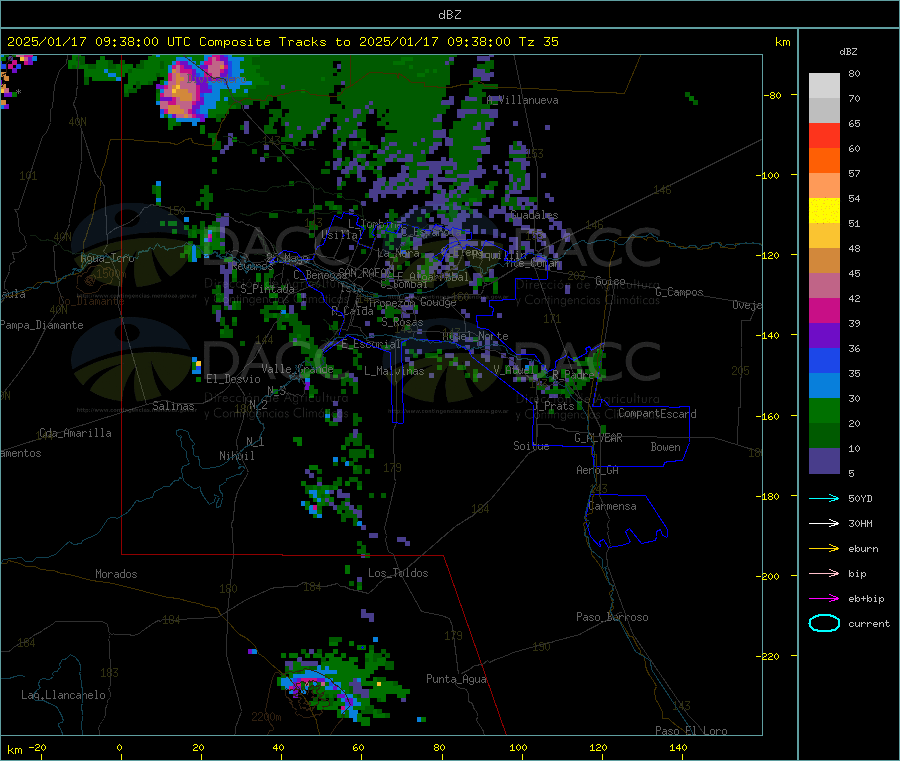Click the 'G_Campos' place label
The width and height of the screenshot is (900, 761).
(x=679, y=292)
